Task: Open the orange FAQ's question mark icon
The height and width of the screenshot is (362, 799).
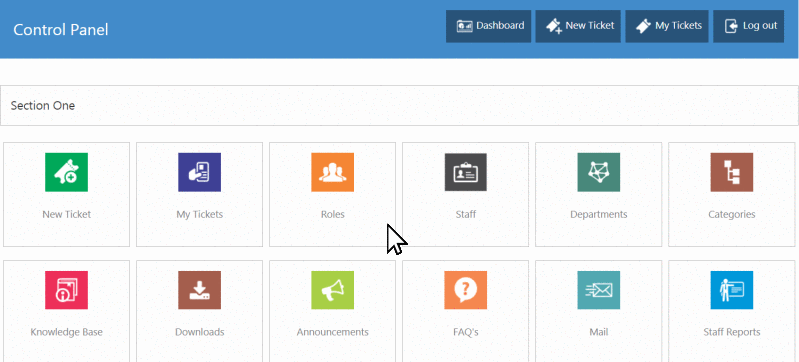Action: pos(465,290)
